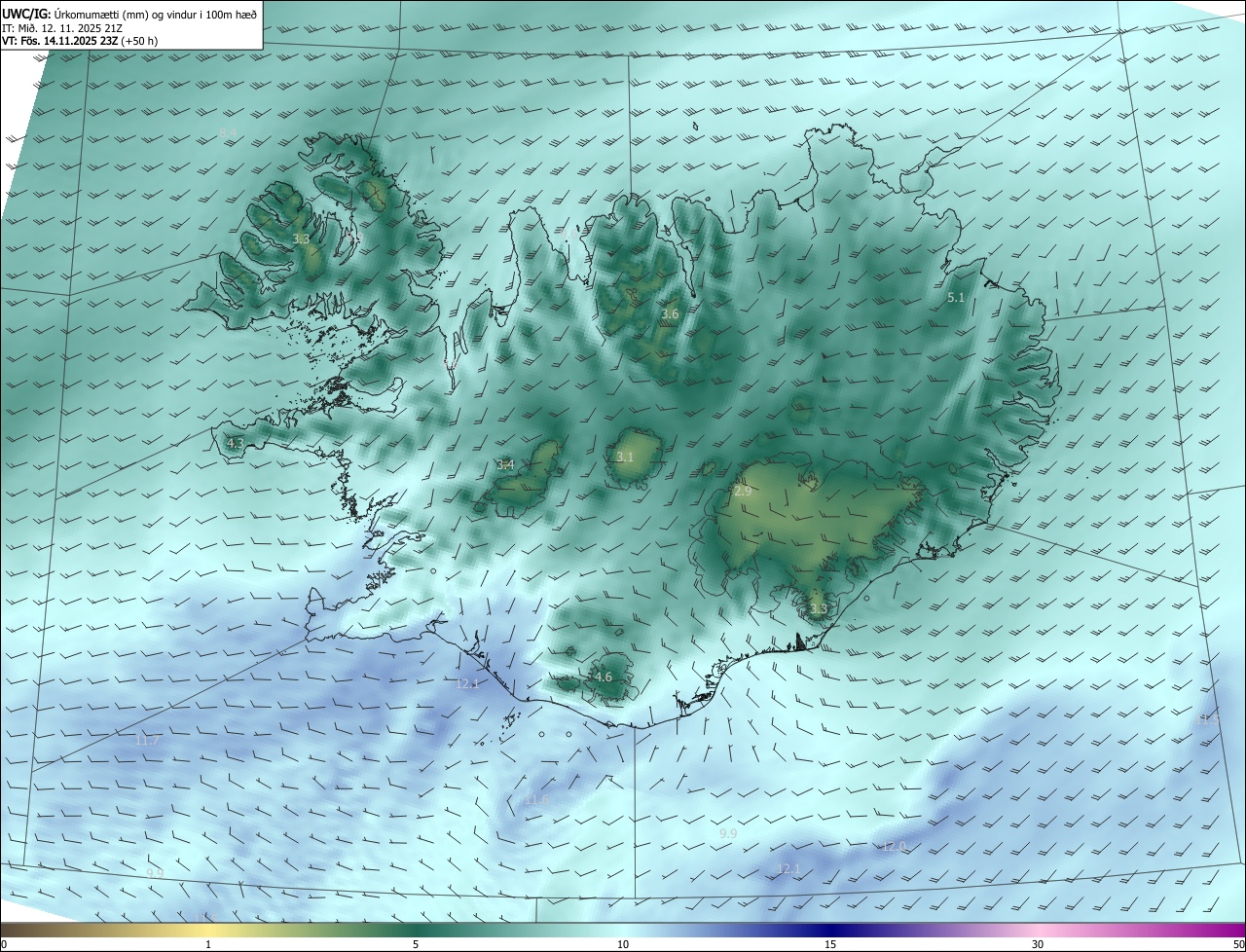Screen dimensions: 1246x952
Task: Click the '1' tick label on the color scale
Action: (208, 944)
